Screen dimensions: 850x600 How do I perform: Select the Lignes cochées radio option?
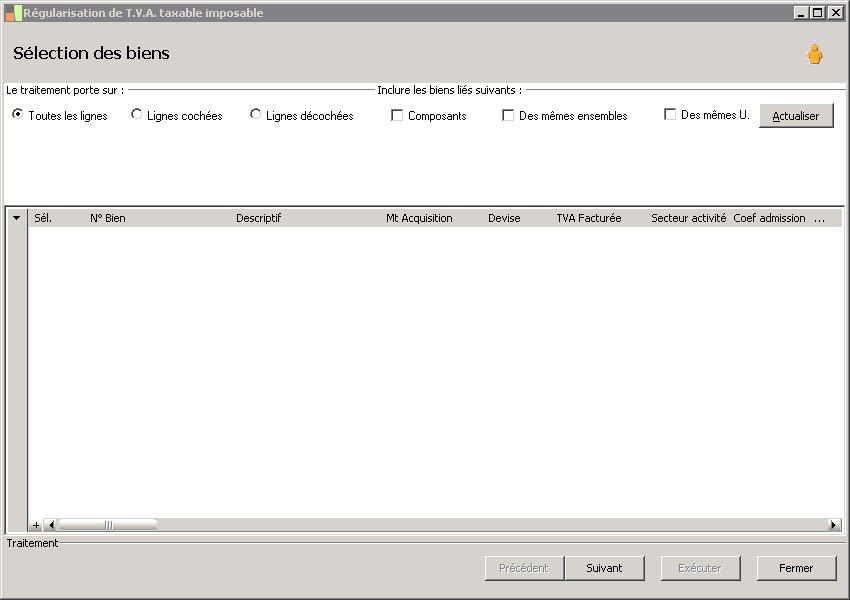click(x=137, y=114)
